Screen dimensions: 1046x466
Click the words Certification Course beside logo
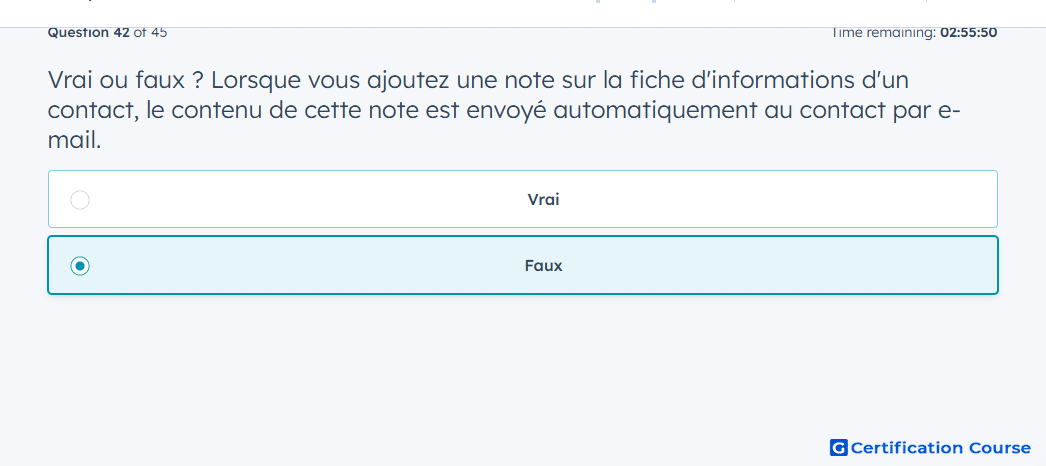tap(941, 447)
